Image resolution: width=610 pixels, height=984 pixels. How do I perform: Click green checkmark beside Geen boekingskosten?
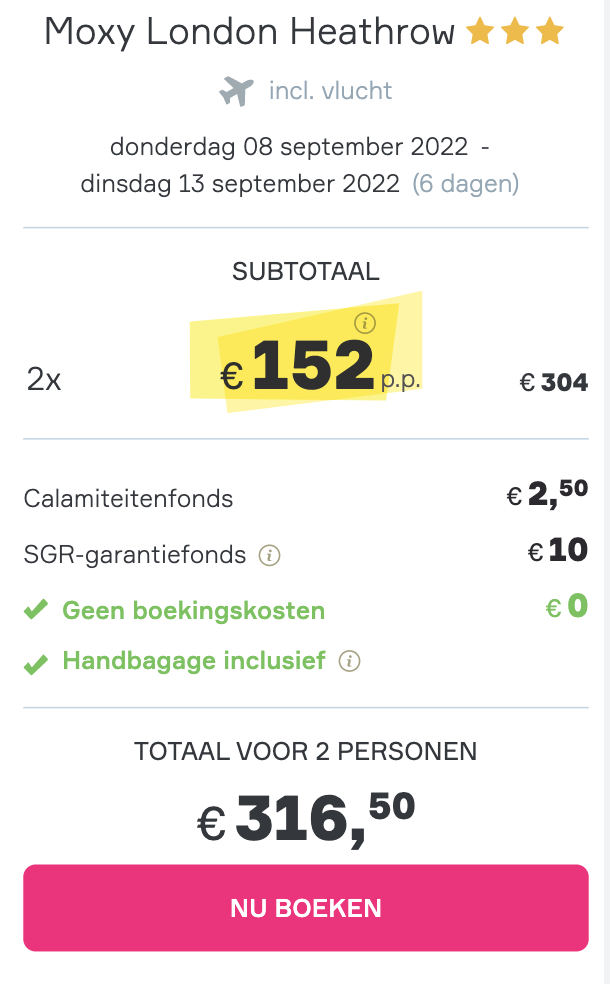coord(36,609)
